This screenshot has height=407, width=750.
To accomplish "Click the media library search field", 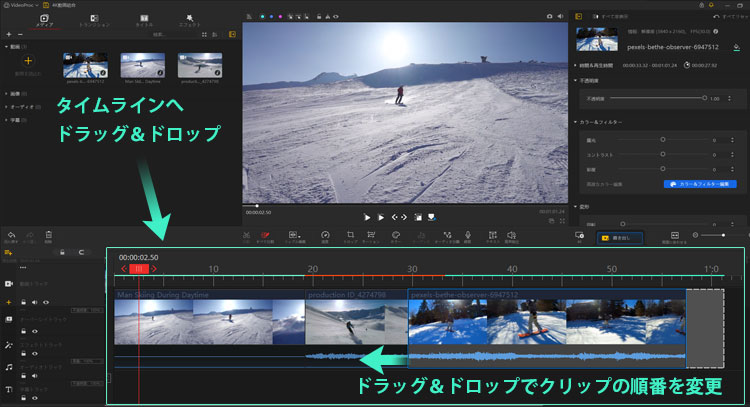I will [x=175, y=34].
